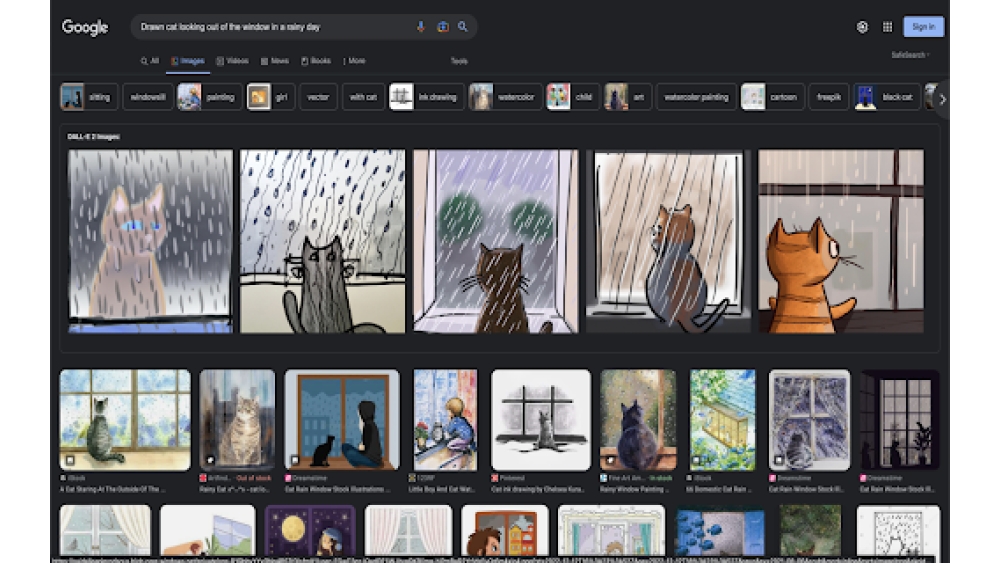This screenshot has width=1000, height=563.
Task: Open green watercolor window garden thumbnail
Action: coord(722,420)
